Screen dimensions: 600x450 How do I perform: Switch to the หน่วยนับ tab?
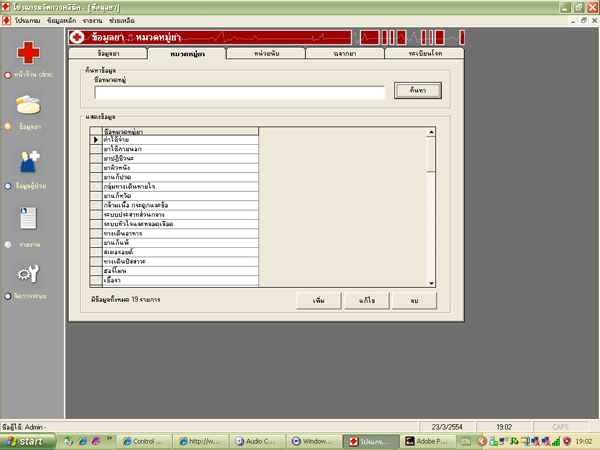(266, 54)
